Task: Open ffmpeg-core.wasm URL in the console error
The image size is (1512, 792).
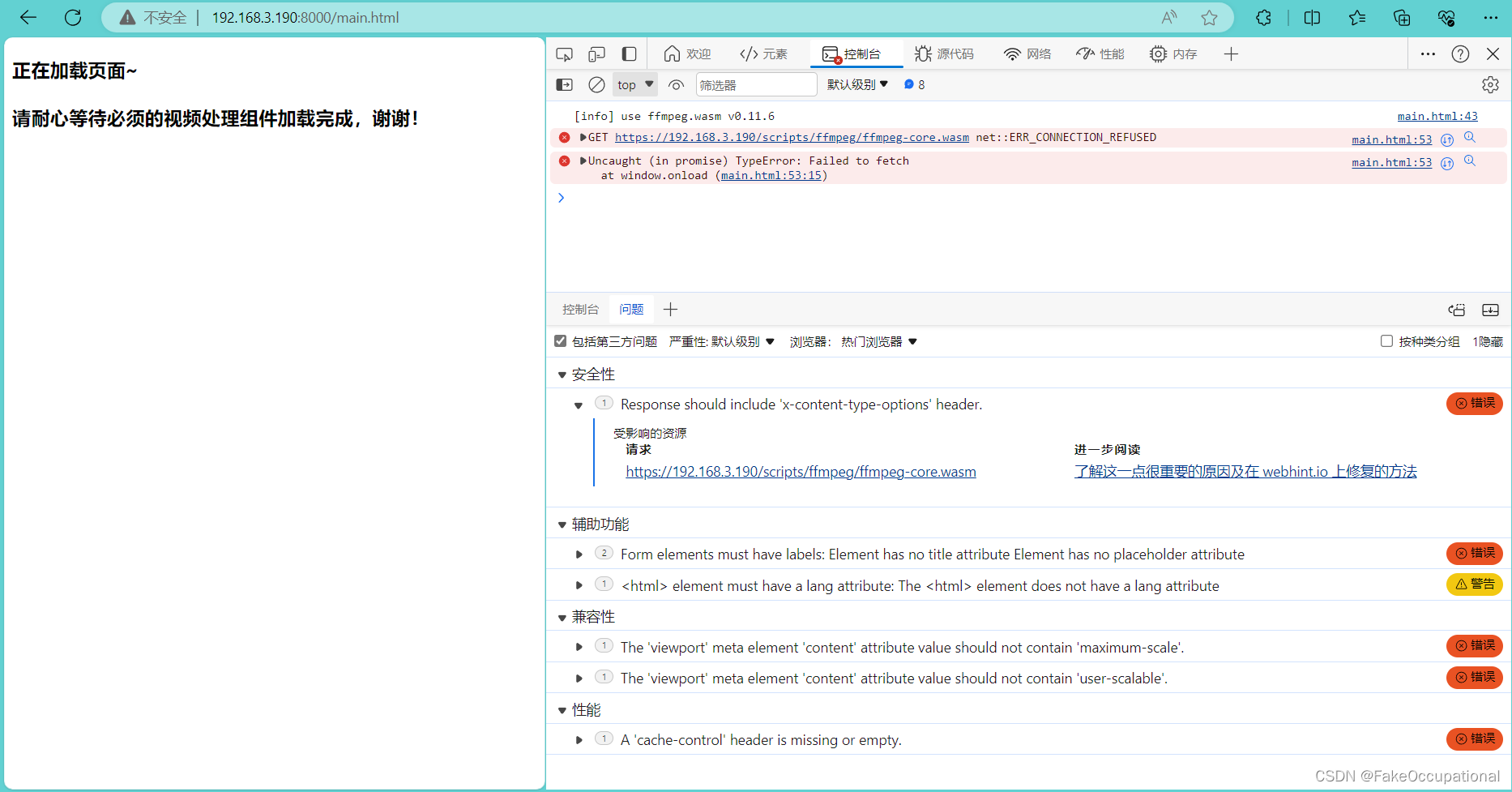Action: 792,137
